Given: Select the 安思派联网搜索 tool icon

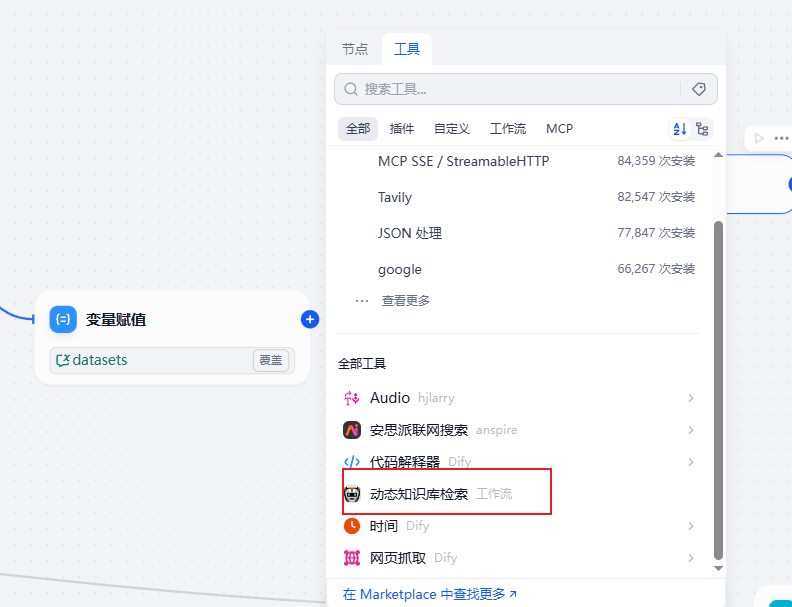Looking at the screenshot, I should click(352, 430).
